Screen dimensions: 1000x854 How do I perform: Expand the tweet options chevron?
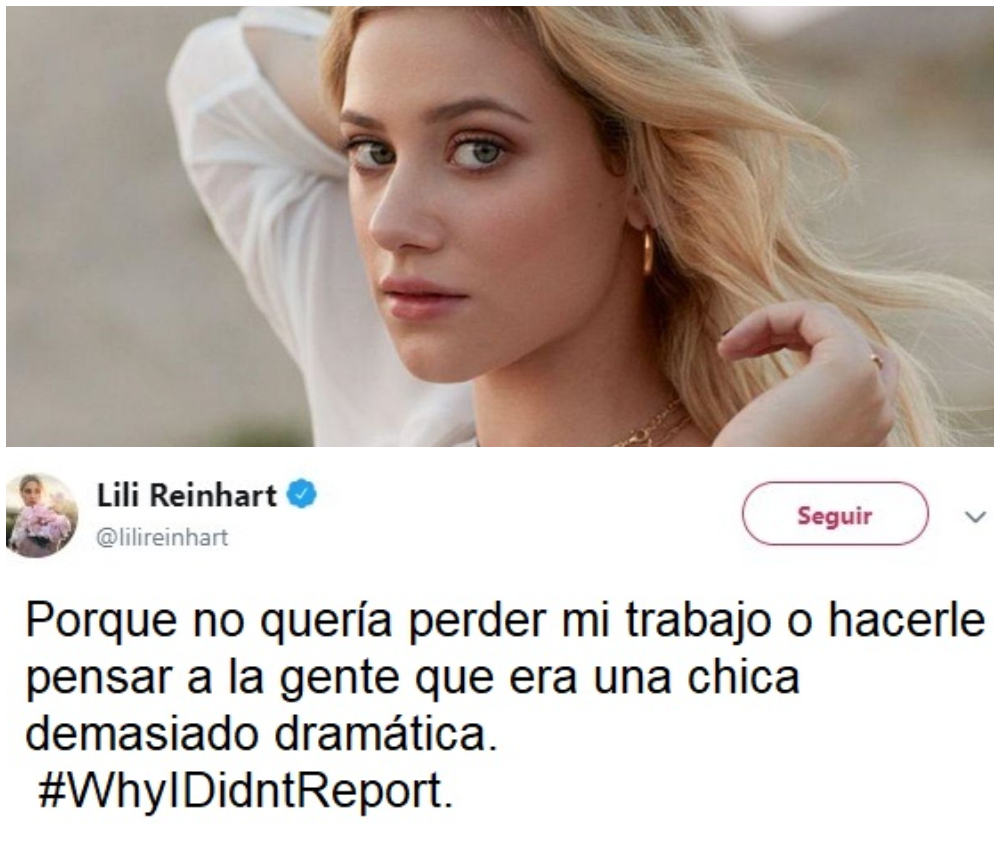click(x=976, y=517)
